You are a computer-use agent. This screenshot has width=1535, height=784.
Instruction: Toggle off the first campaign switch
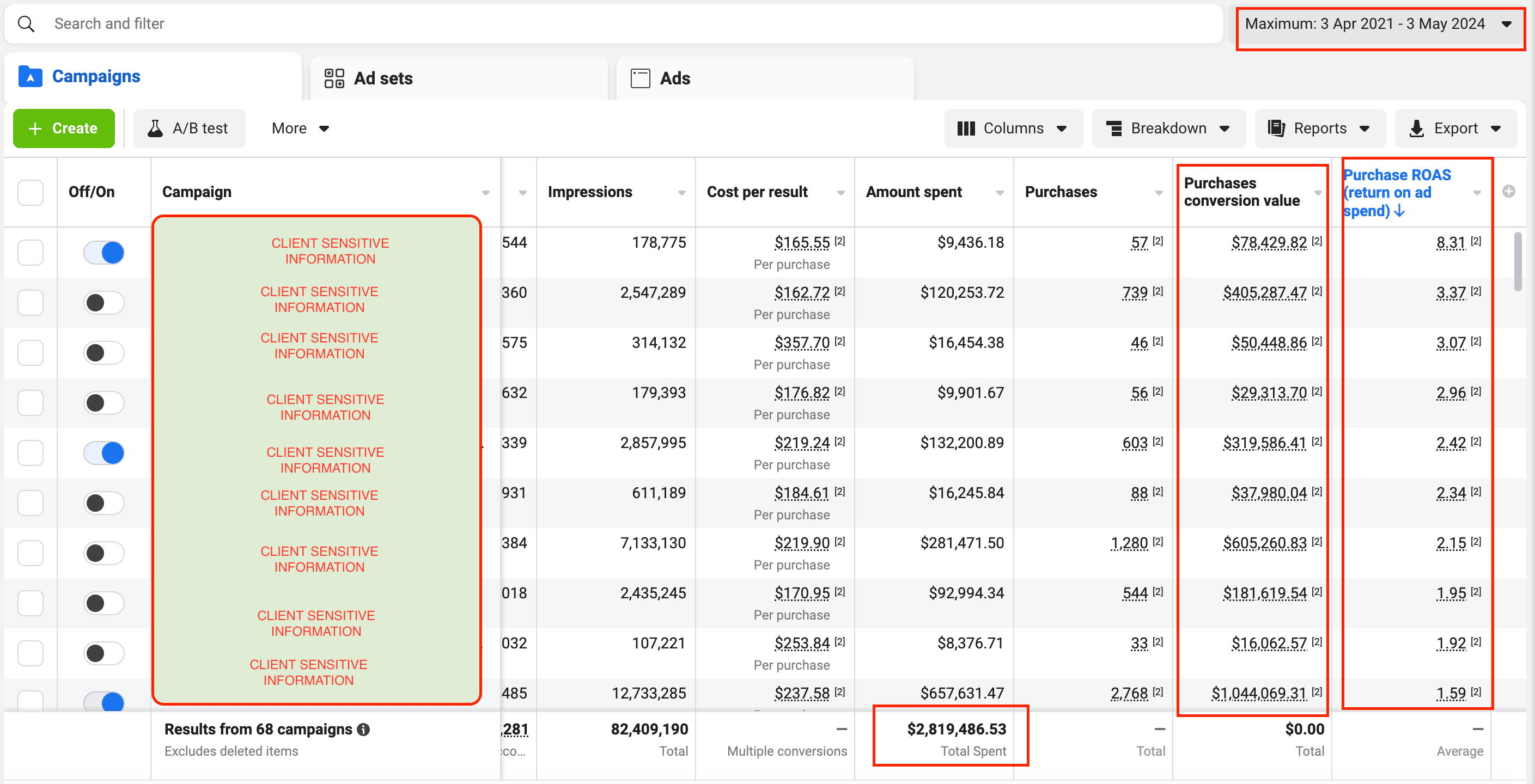103,253
